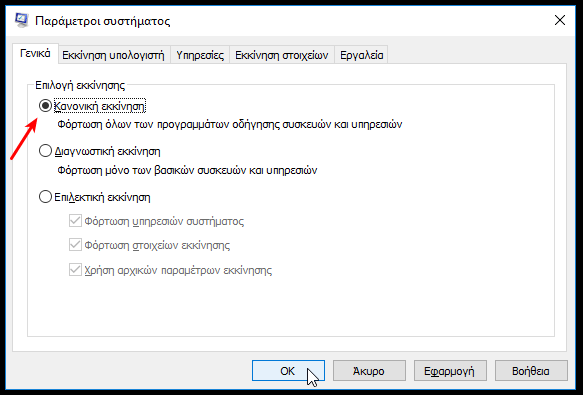Confirm with the OK button

click(288, 370)
